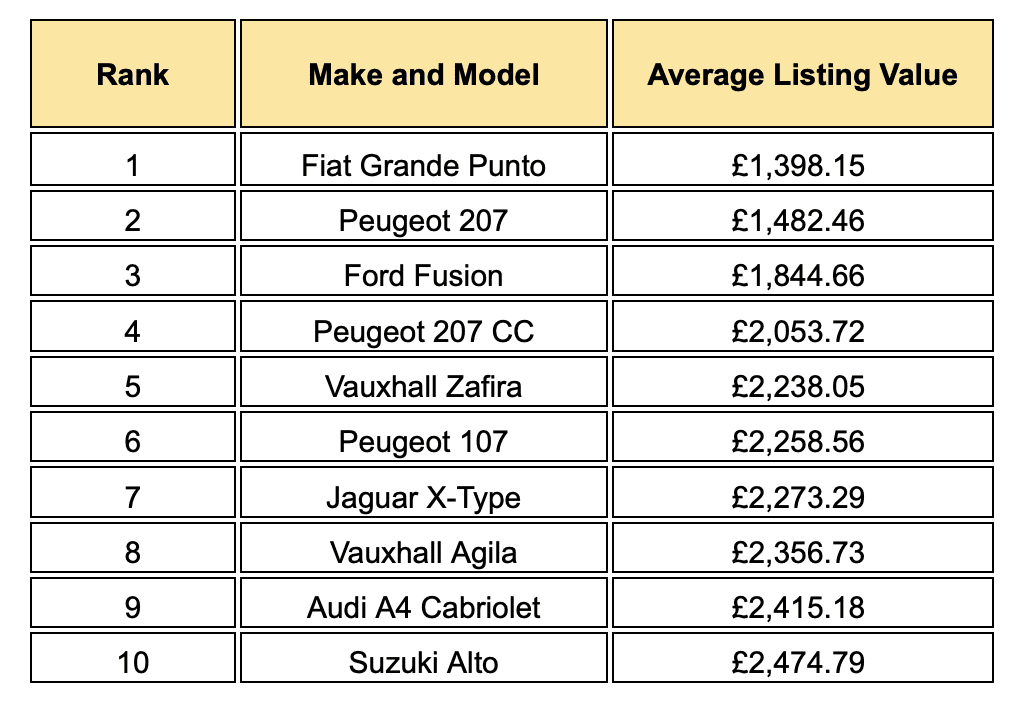Select the Peugeot 107 cell
Viewport: 1020px width, 704px height.
tap(423, 437)
